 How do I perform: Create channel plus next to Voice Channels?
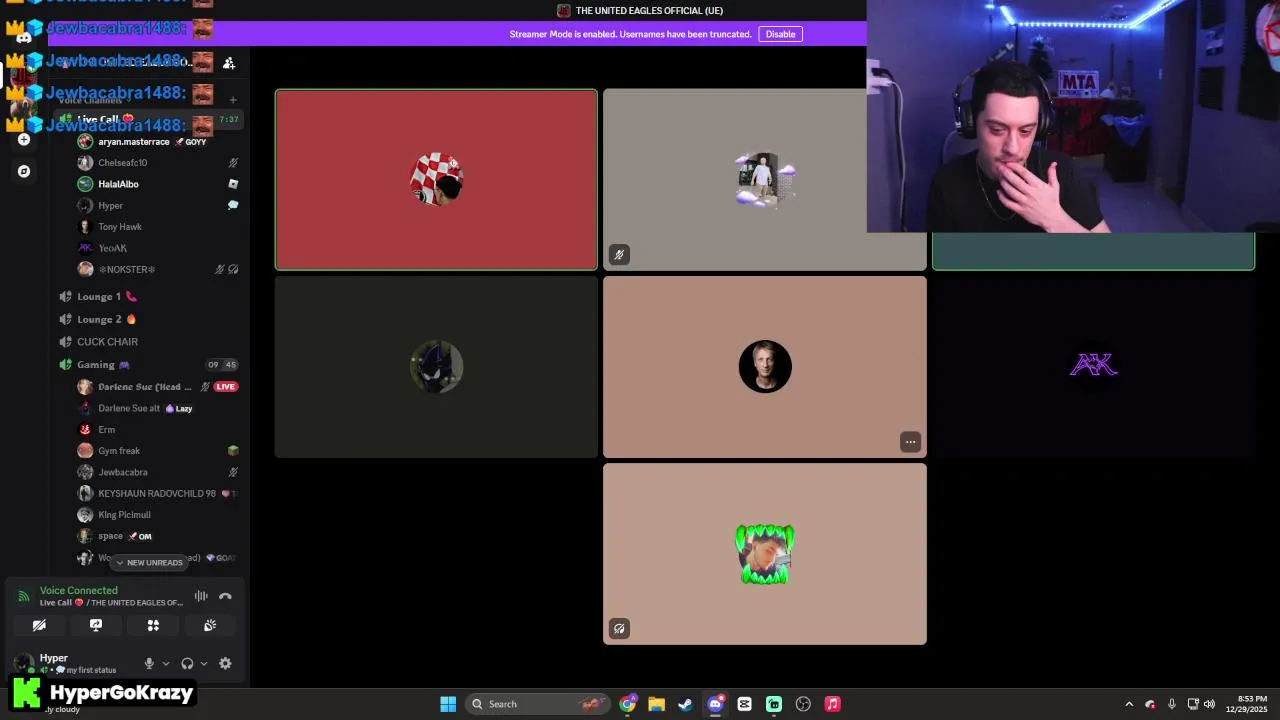coord(233,100)
